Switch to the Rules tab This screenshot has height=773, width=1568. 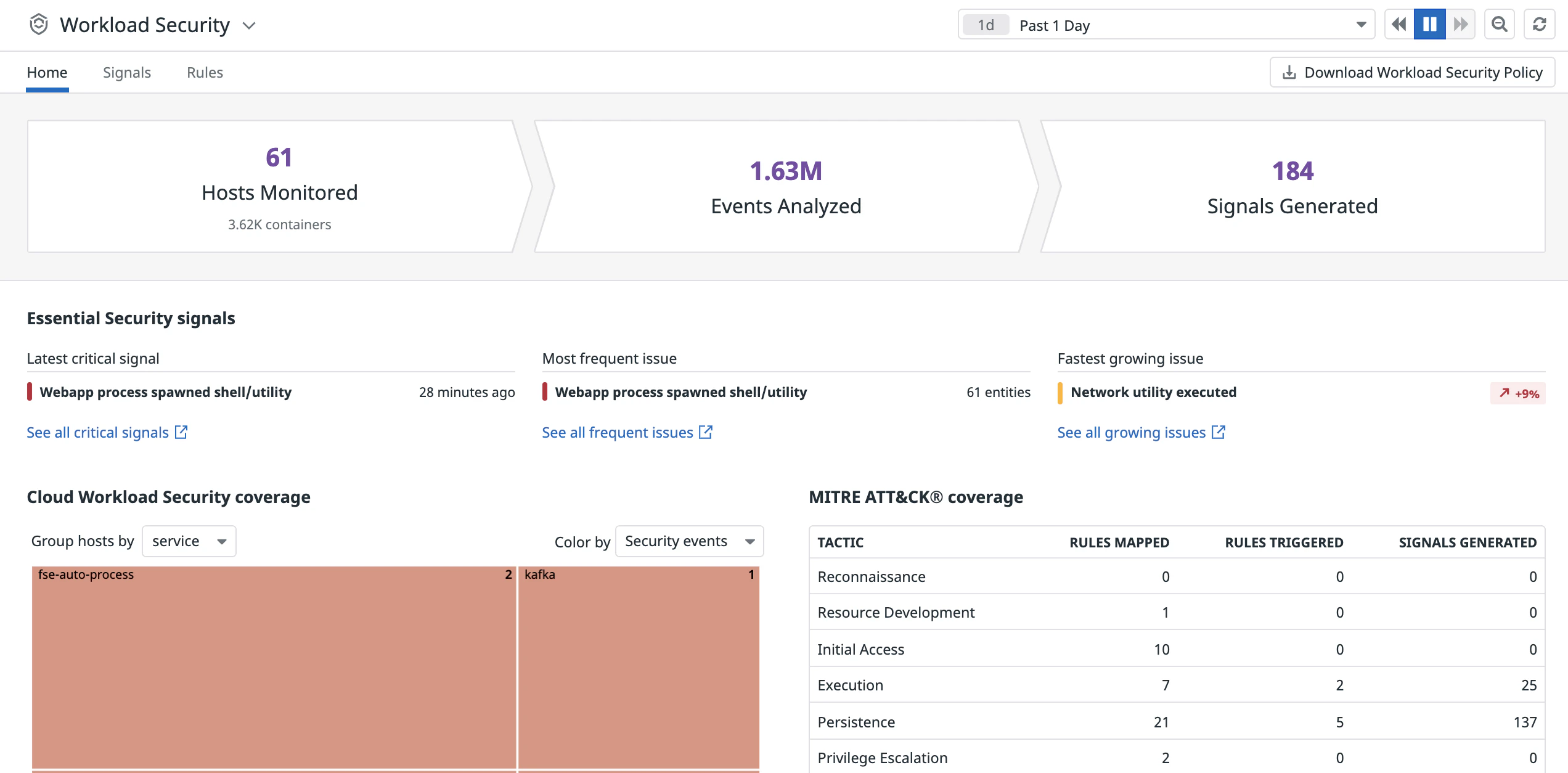point(205,73)
